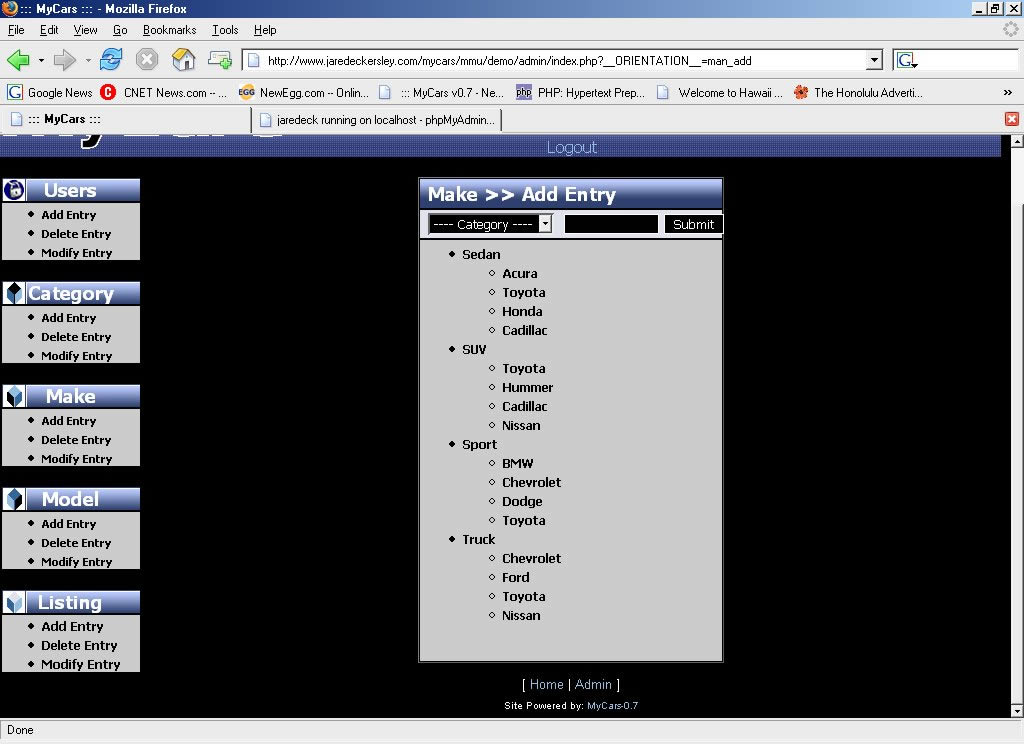Image resolution: width=1024 pixels, height=744 pixels.
Task: Click Modify Entry under Listing
Action: click(x=80, y=664)
